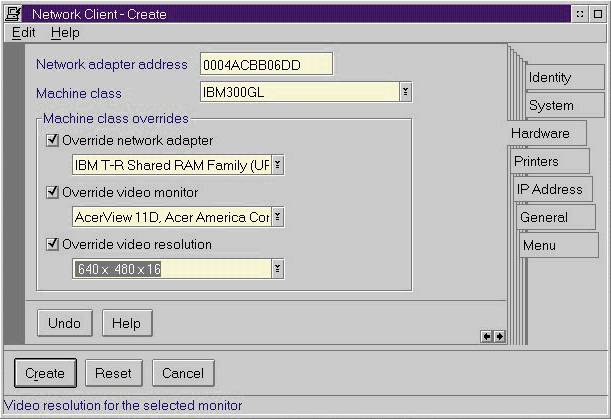Maximize the Network Client window
Image resolution: width=611 pixels, height=419 pixels.
pyautogui.click(x=597, y=14)
